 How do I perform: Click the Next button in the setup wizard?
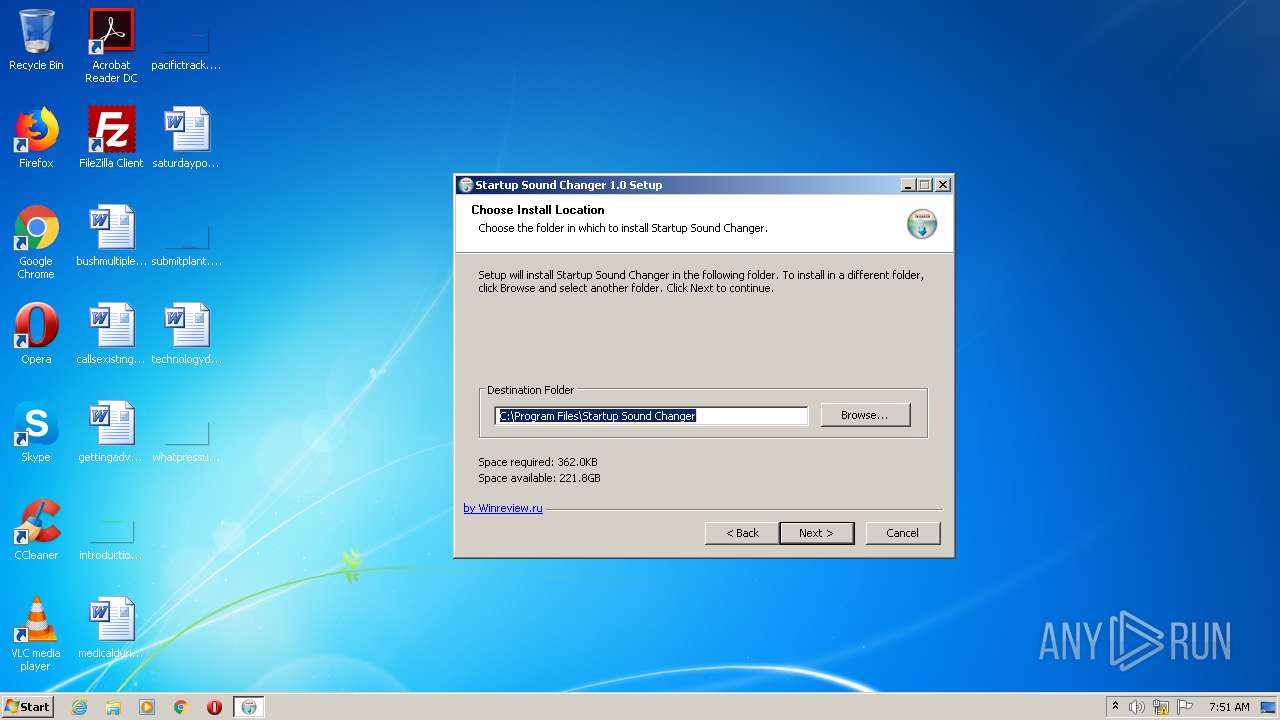coord(816,533)
